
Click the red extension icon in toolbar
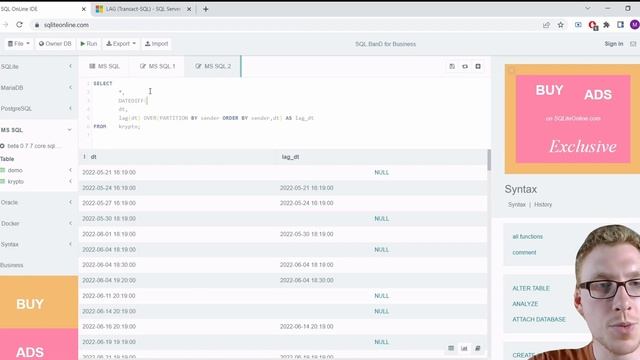point(593,25)
